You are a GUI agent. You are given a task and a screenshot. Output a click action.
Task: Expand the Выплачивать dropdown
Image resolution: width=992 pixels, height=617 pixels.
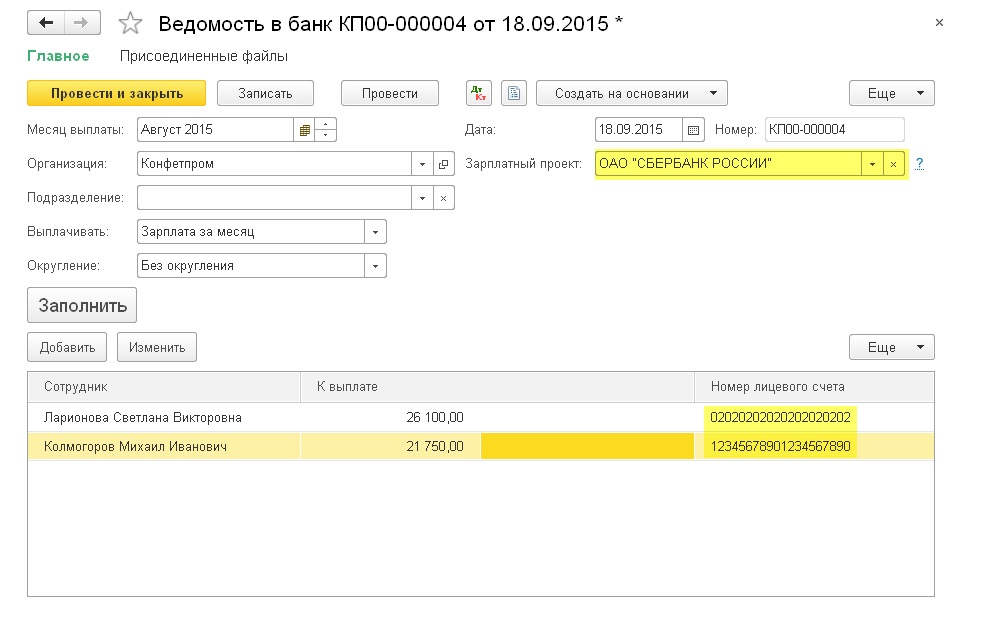pos(375,232)
